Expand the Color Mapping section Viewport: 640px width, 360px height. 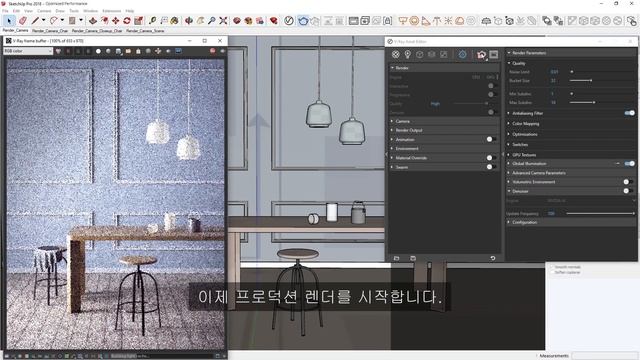(x=571, y=124)
